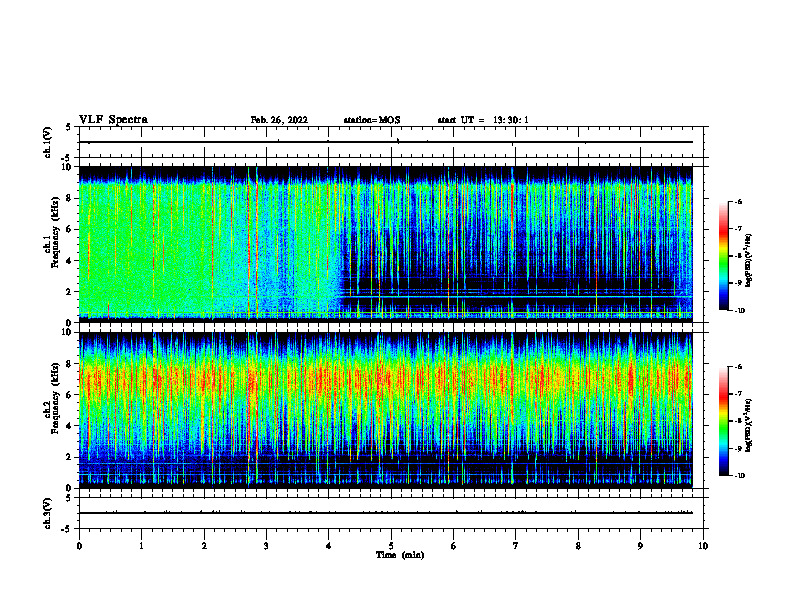Click the "VLF Spectra" plot title

tap(113, 120)
